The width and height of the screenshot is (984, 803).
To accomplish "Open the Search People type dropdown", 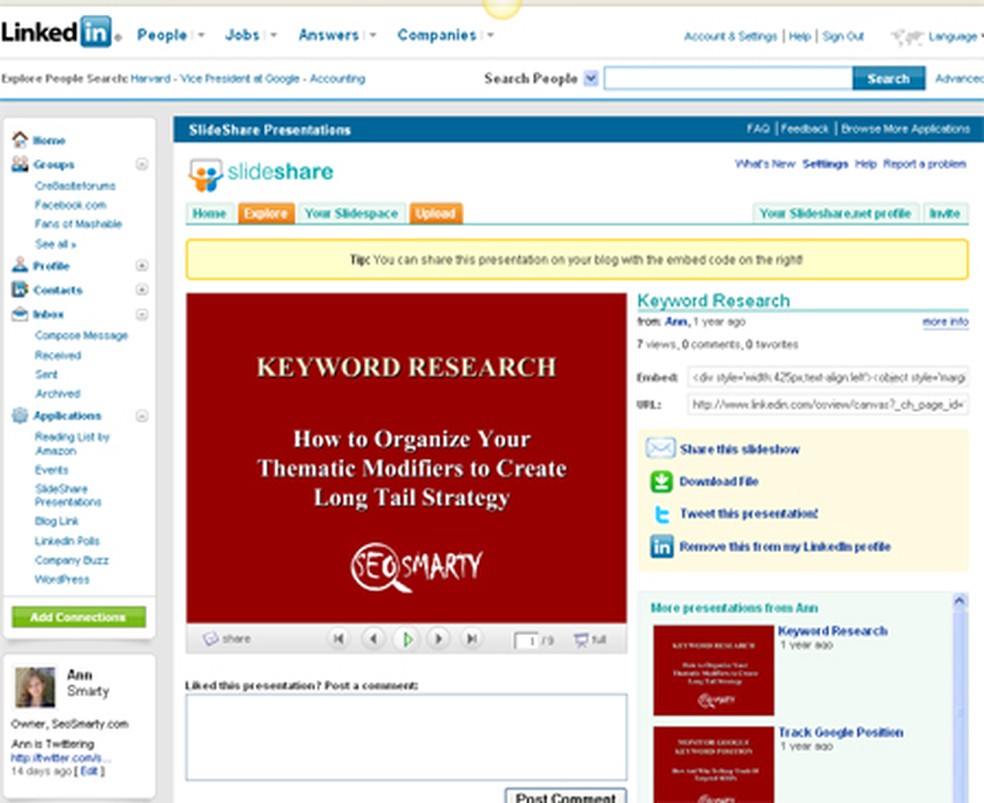I will pyautogui.click(x=591, y=78).
